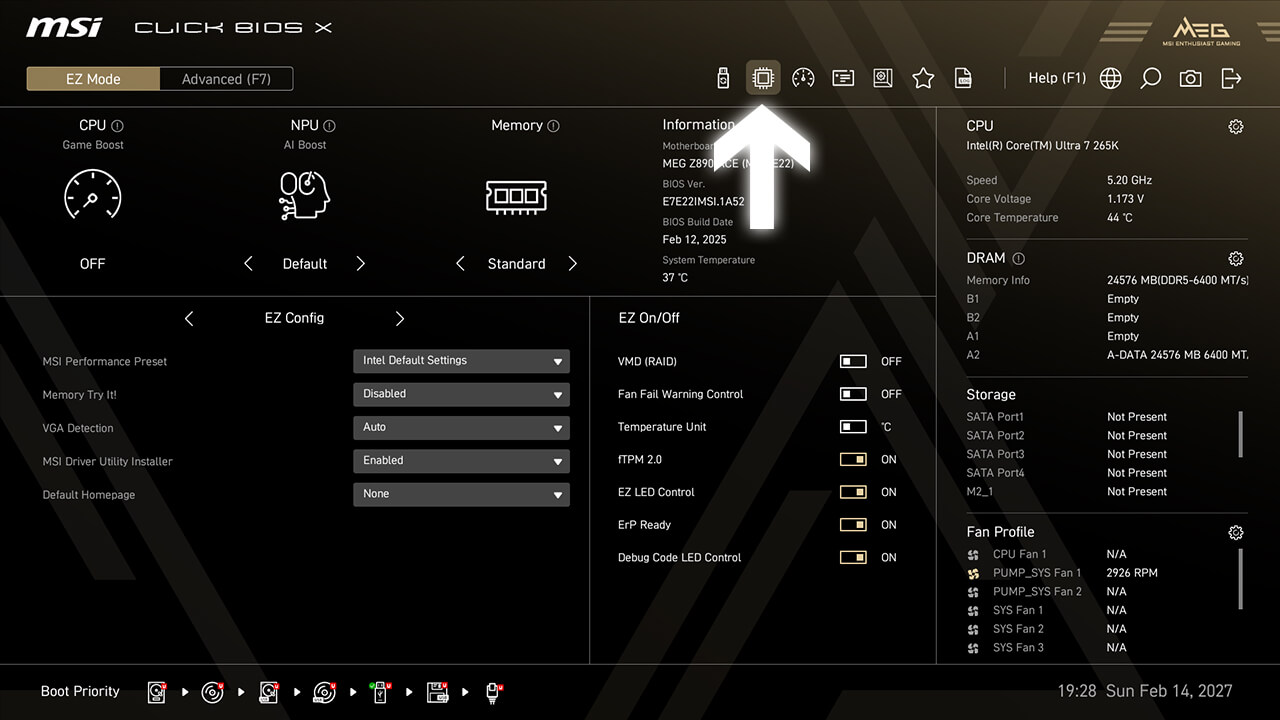
Task: Click next arrow beside Memory Standard
Action: click(573, 264)
